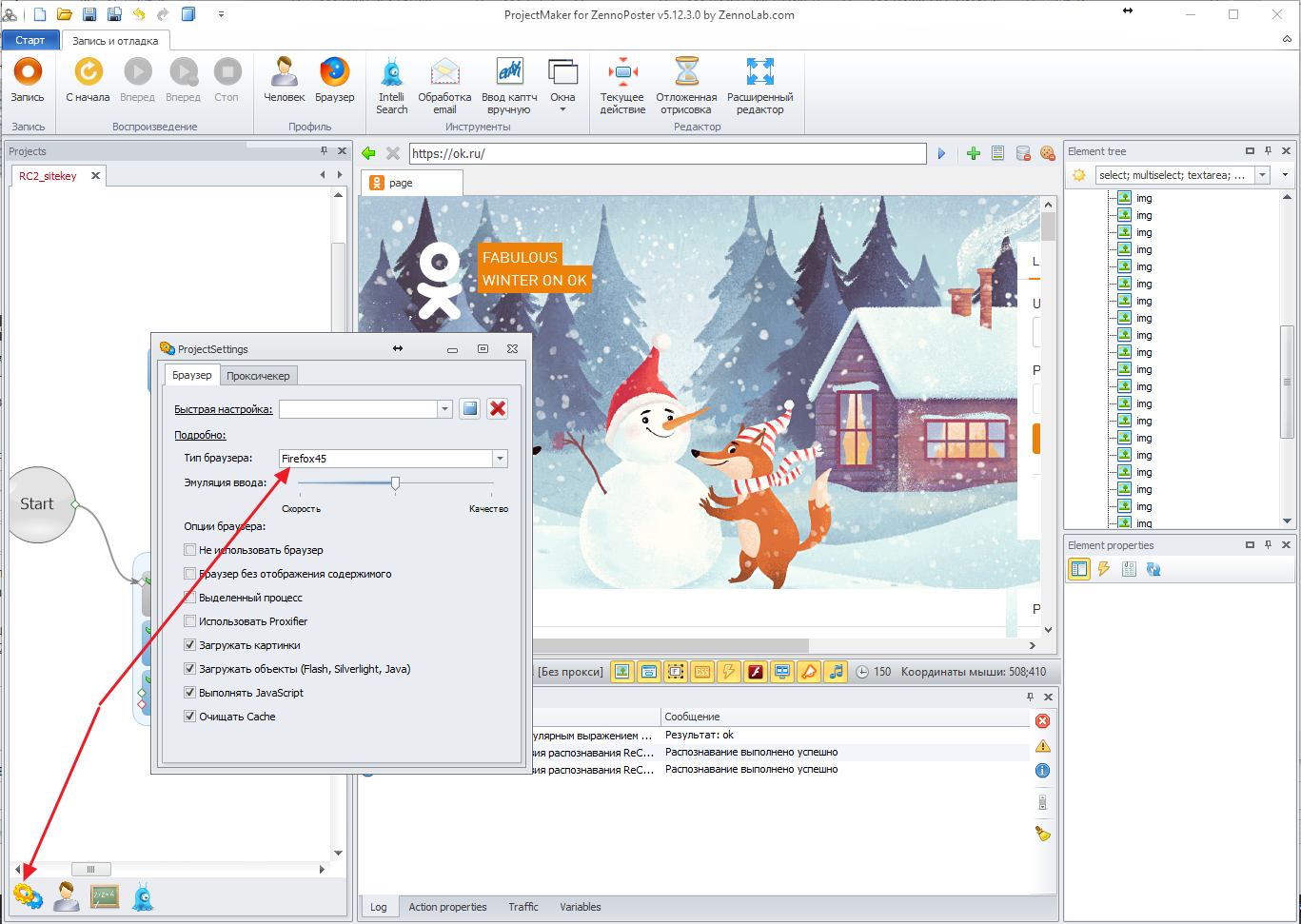The width and height of the screenshot is (1301, 924).
Task: Click the https://ok.ru/ address field
Action: pyautogui.click(x=667, y=153)
